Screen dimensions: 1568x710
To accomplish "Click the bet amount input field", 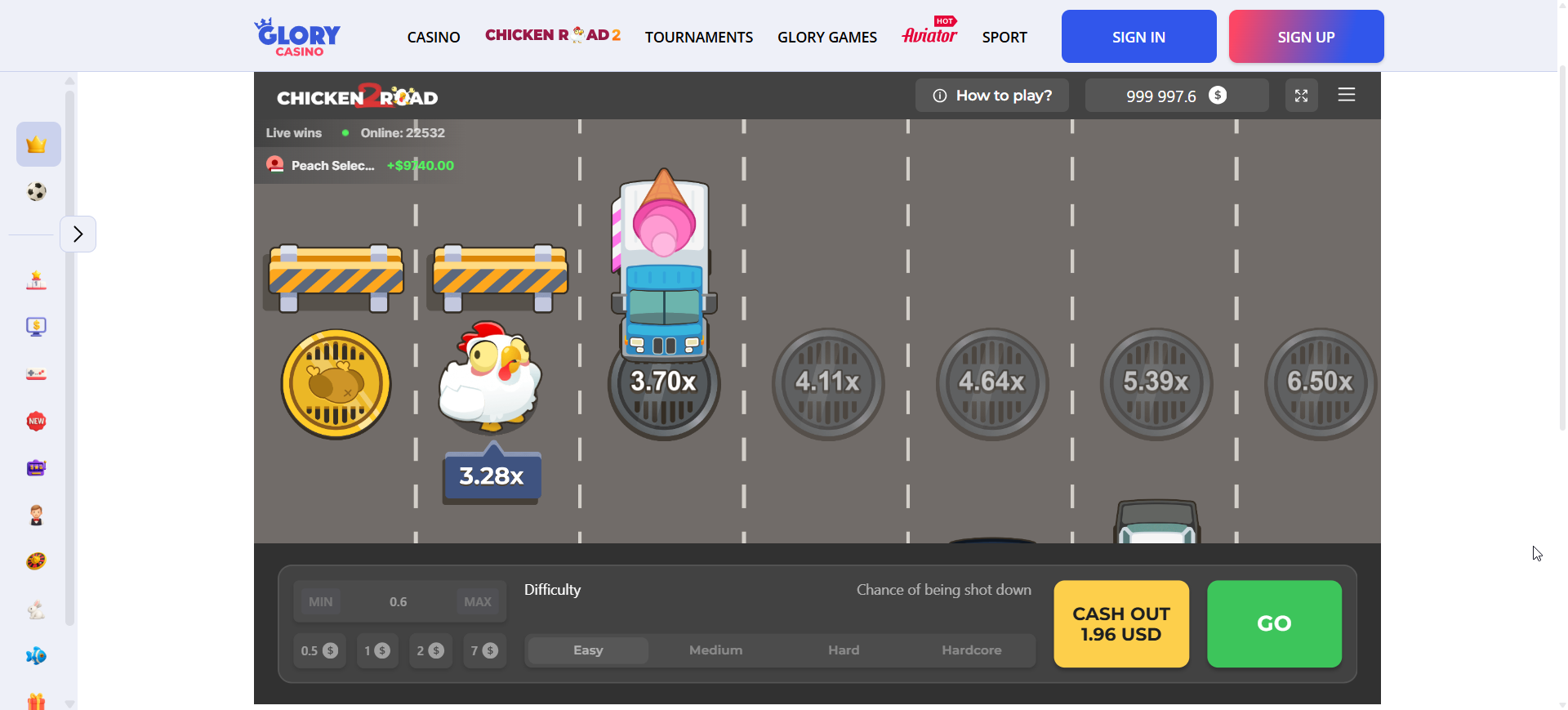I will point(399,602).
